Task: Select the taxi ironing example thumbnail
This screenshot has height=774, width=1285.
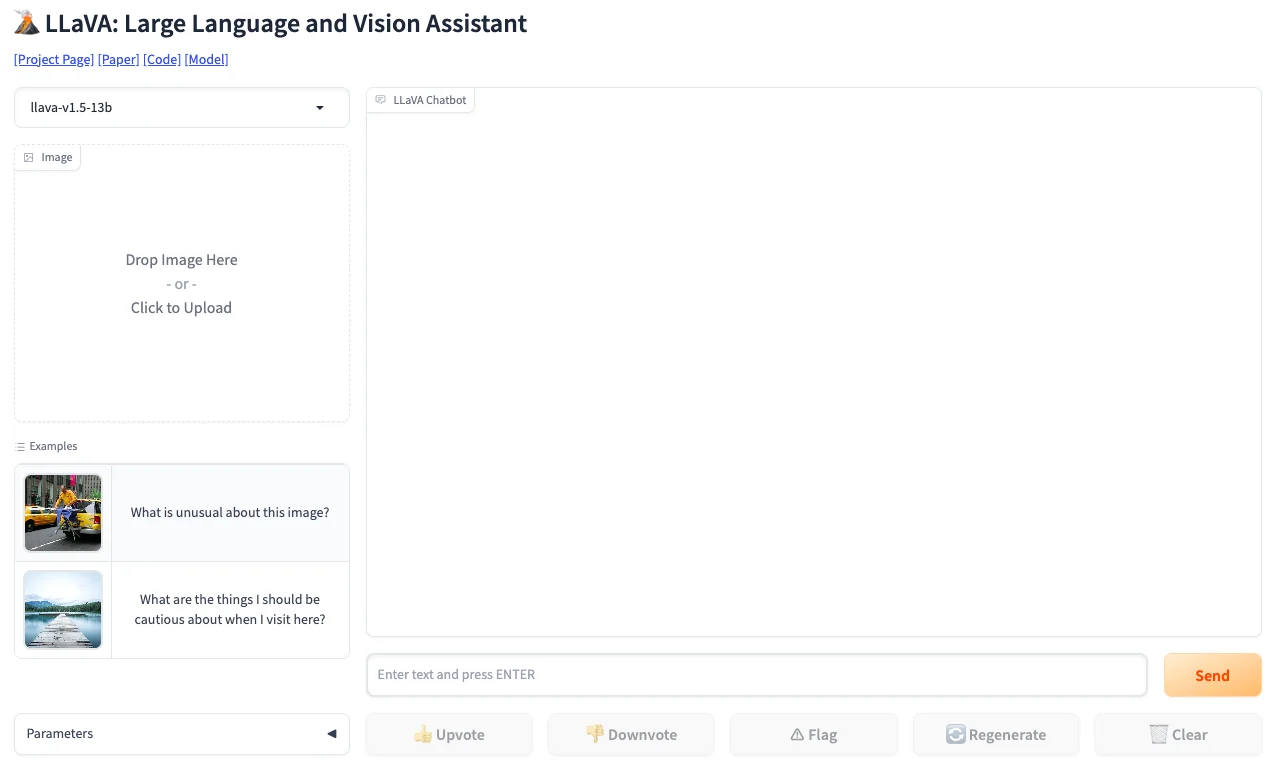Action: (63, 513)
